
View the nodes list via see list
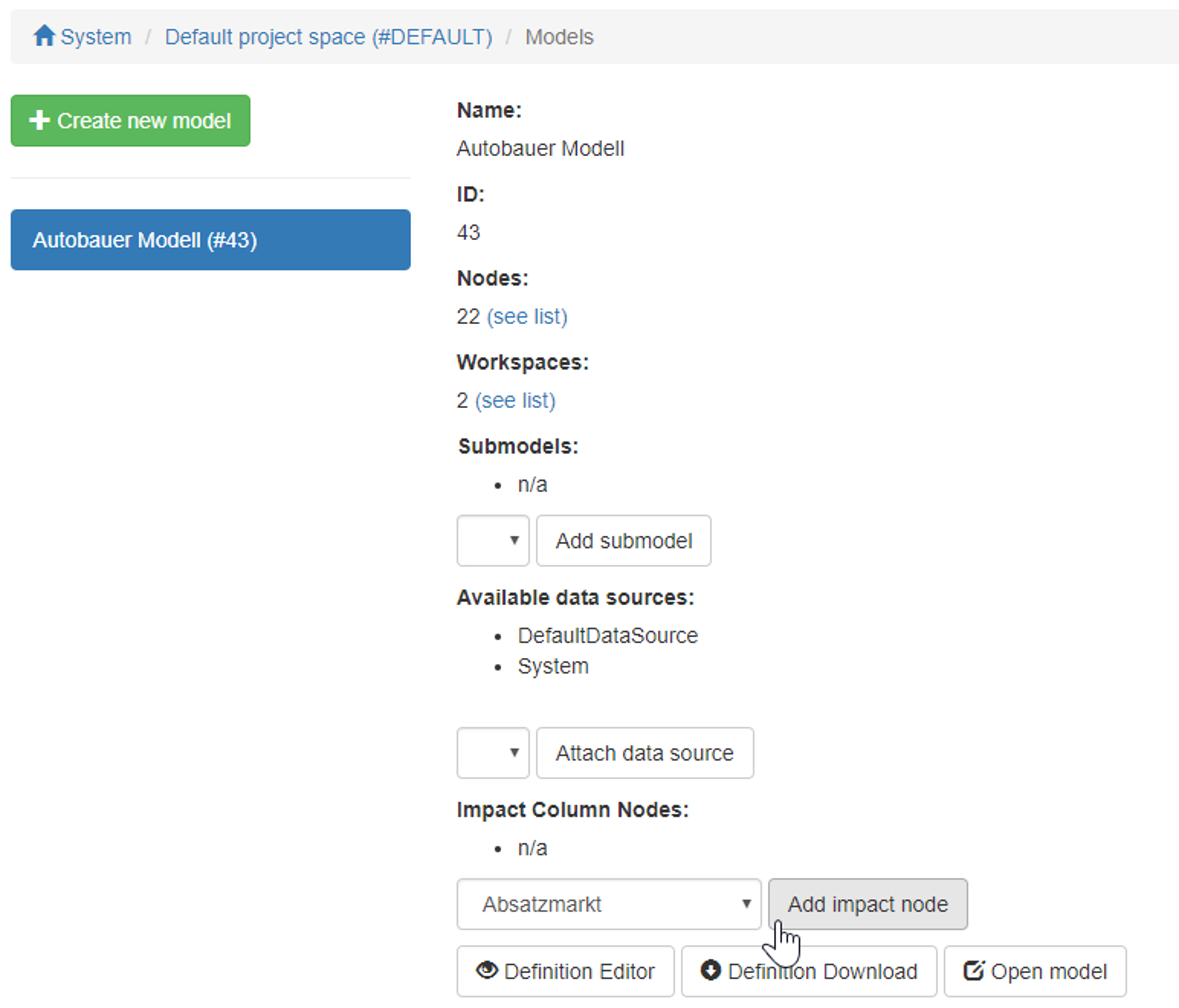point(527,316)
